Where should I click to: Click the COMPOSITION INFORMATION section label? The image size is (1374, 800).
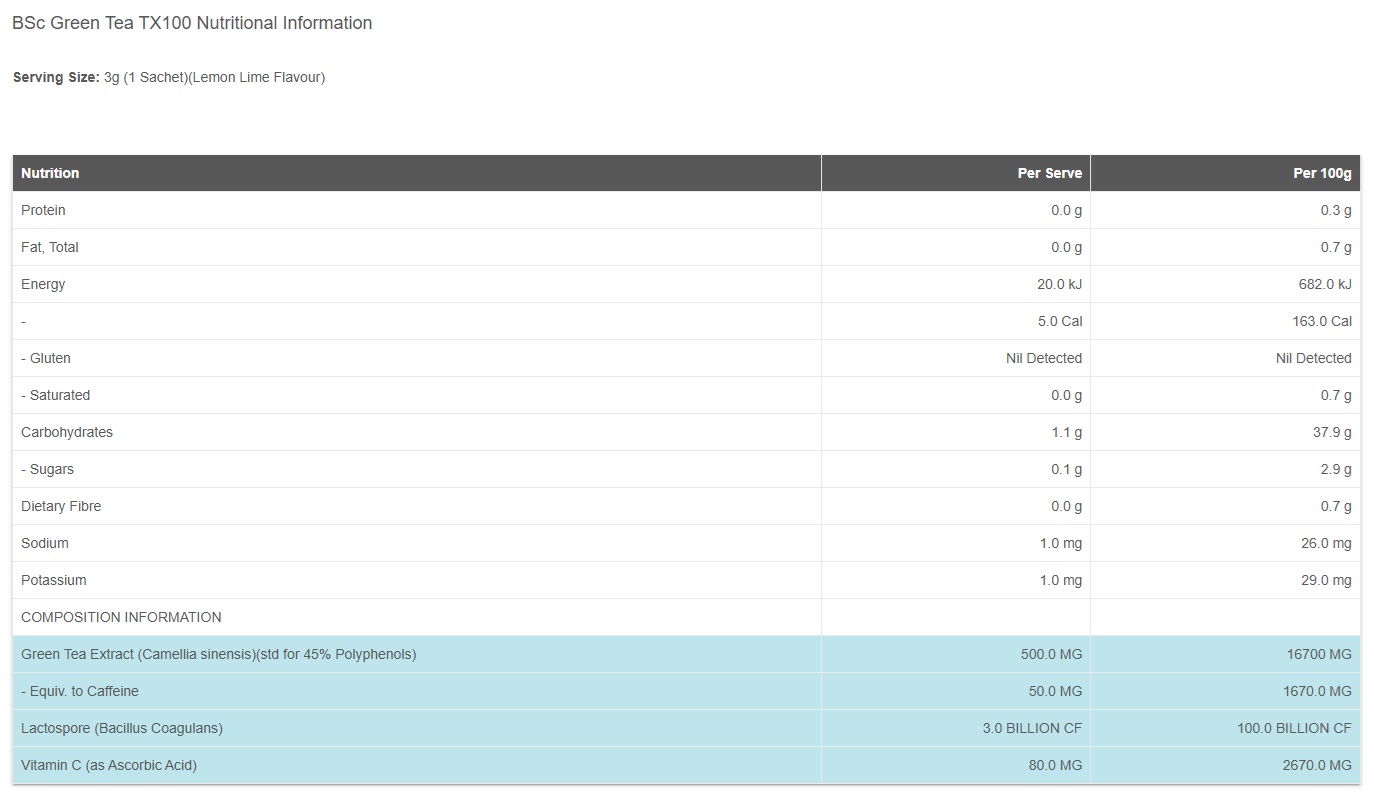121,617
